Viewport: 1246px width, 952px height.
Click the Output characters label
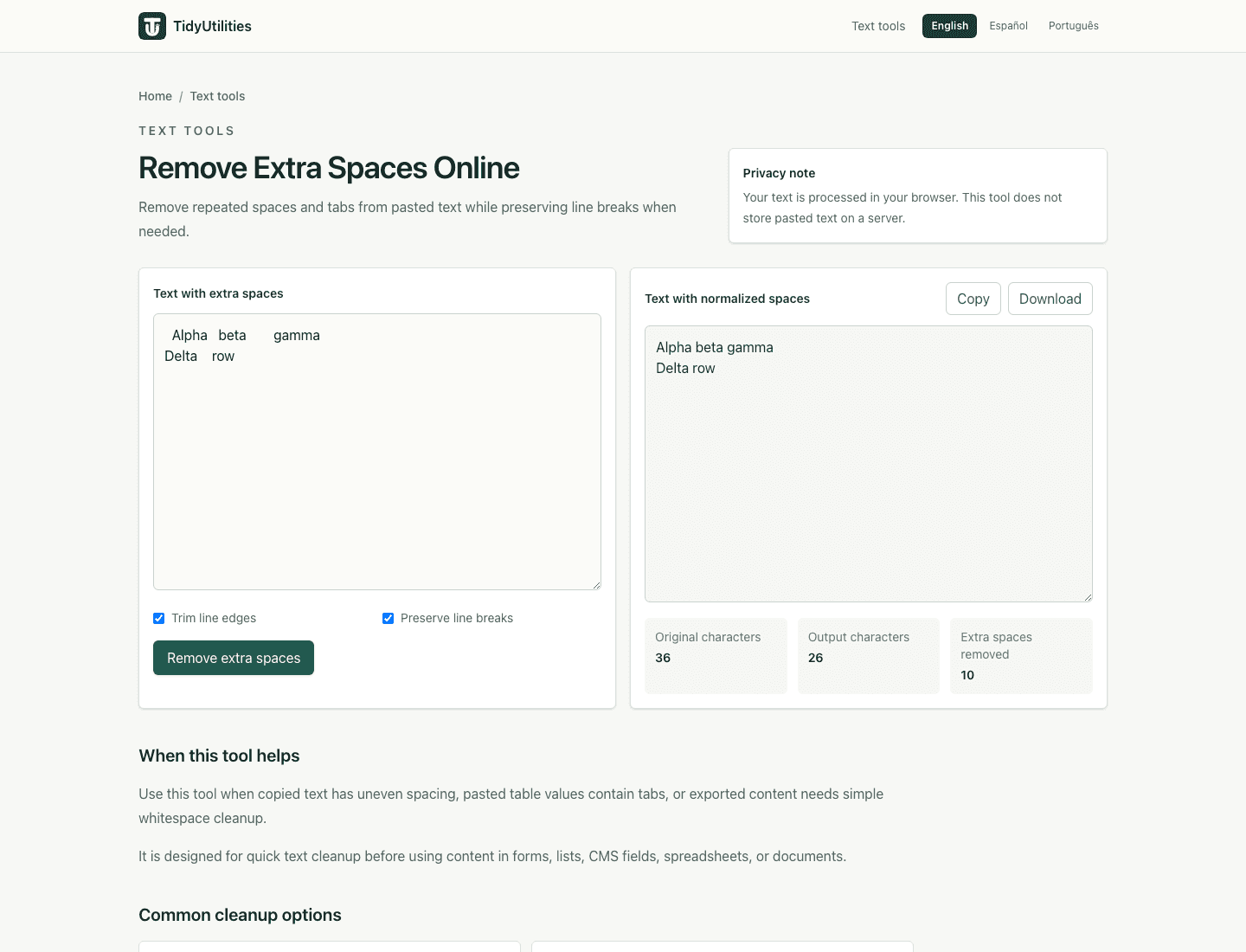pos(858,637)
